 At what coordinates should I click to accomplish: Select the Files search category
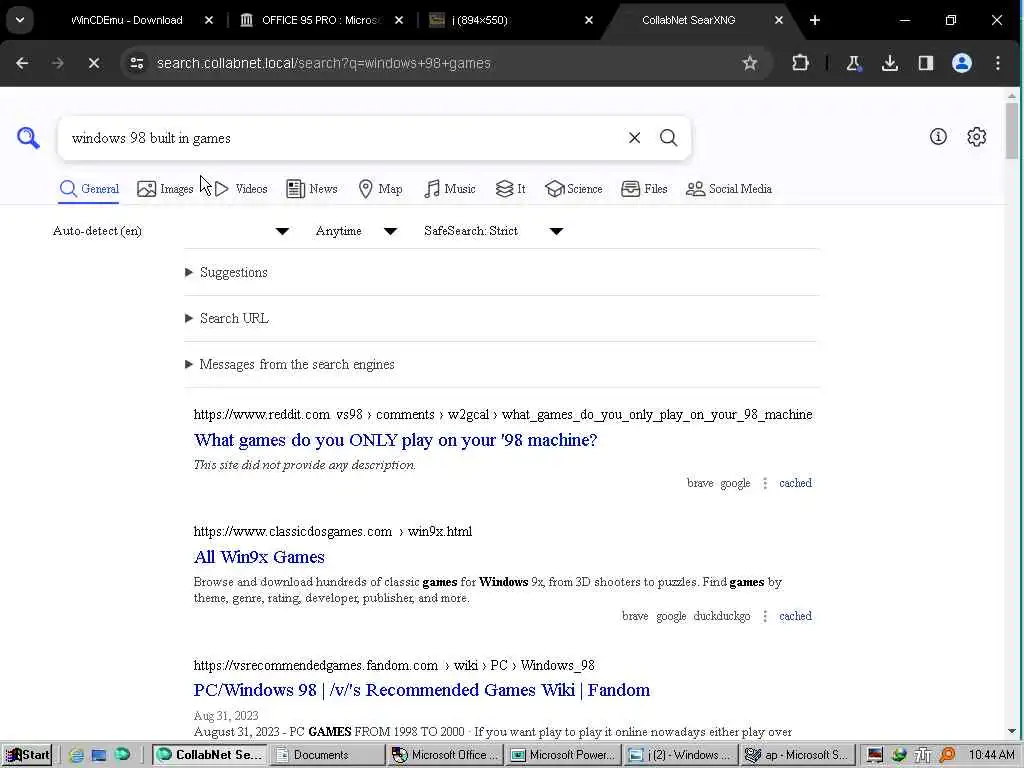[644, 189]
